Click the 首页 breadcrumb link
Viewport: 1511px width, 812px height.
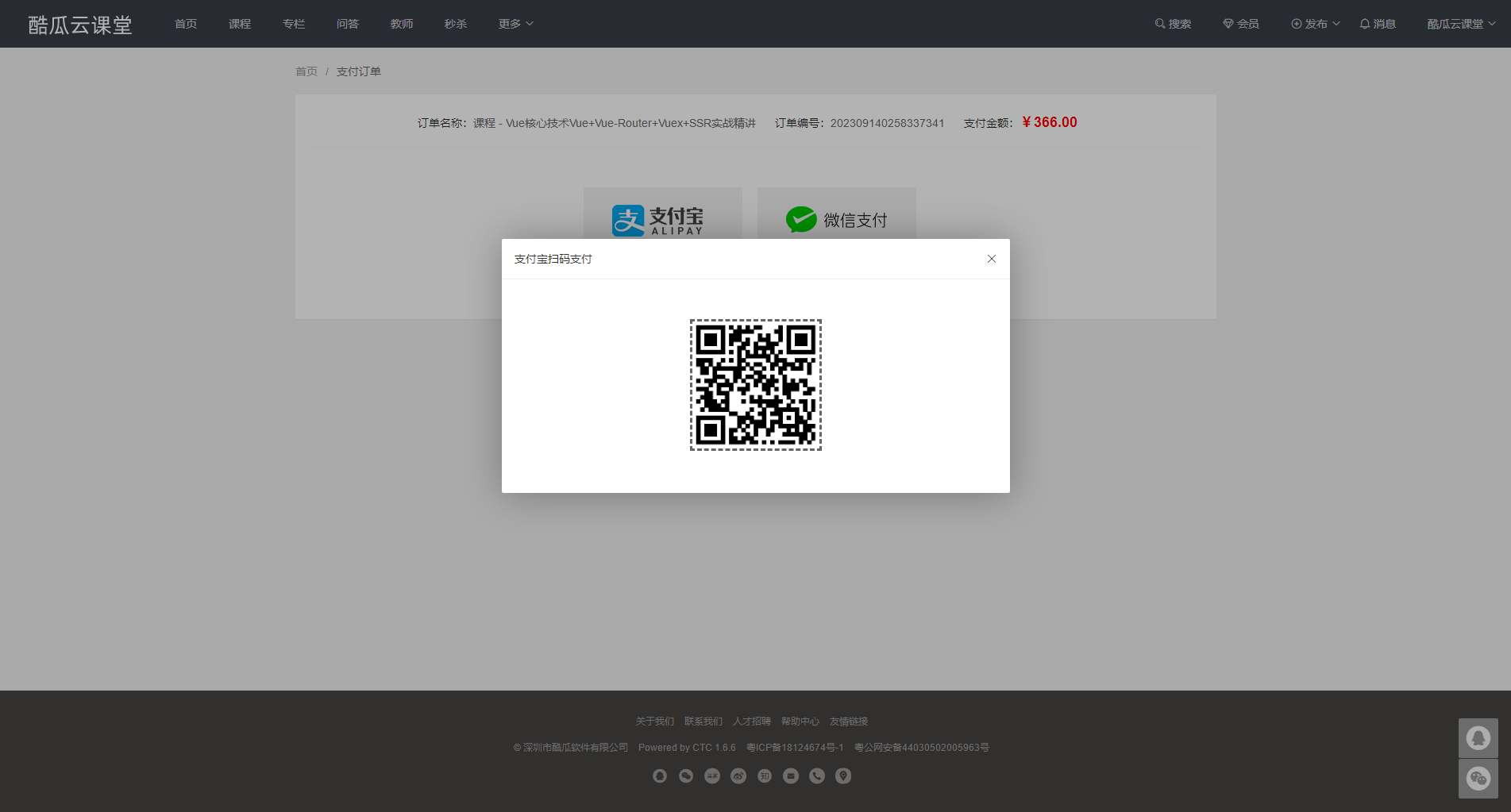coord(306,71)
